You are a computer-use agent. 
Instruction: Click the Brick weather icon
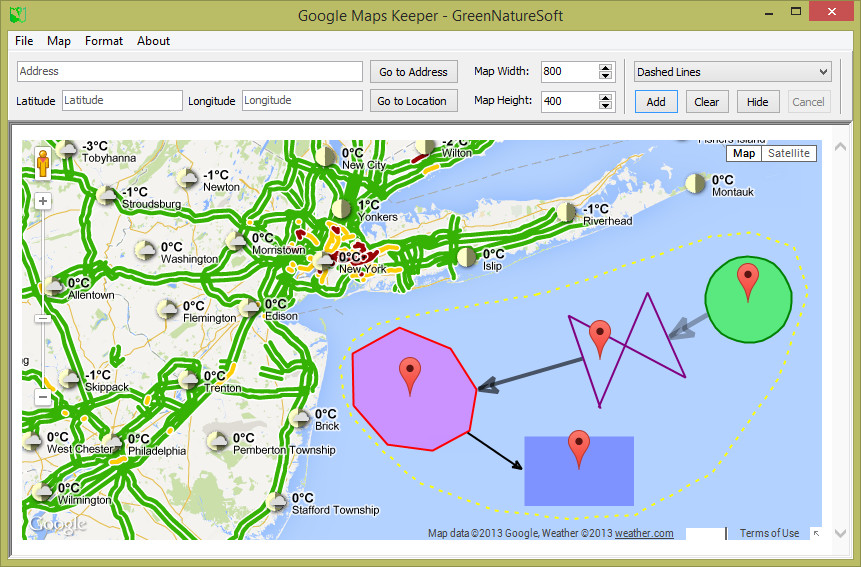pos(299,418)
